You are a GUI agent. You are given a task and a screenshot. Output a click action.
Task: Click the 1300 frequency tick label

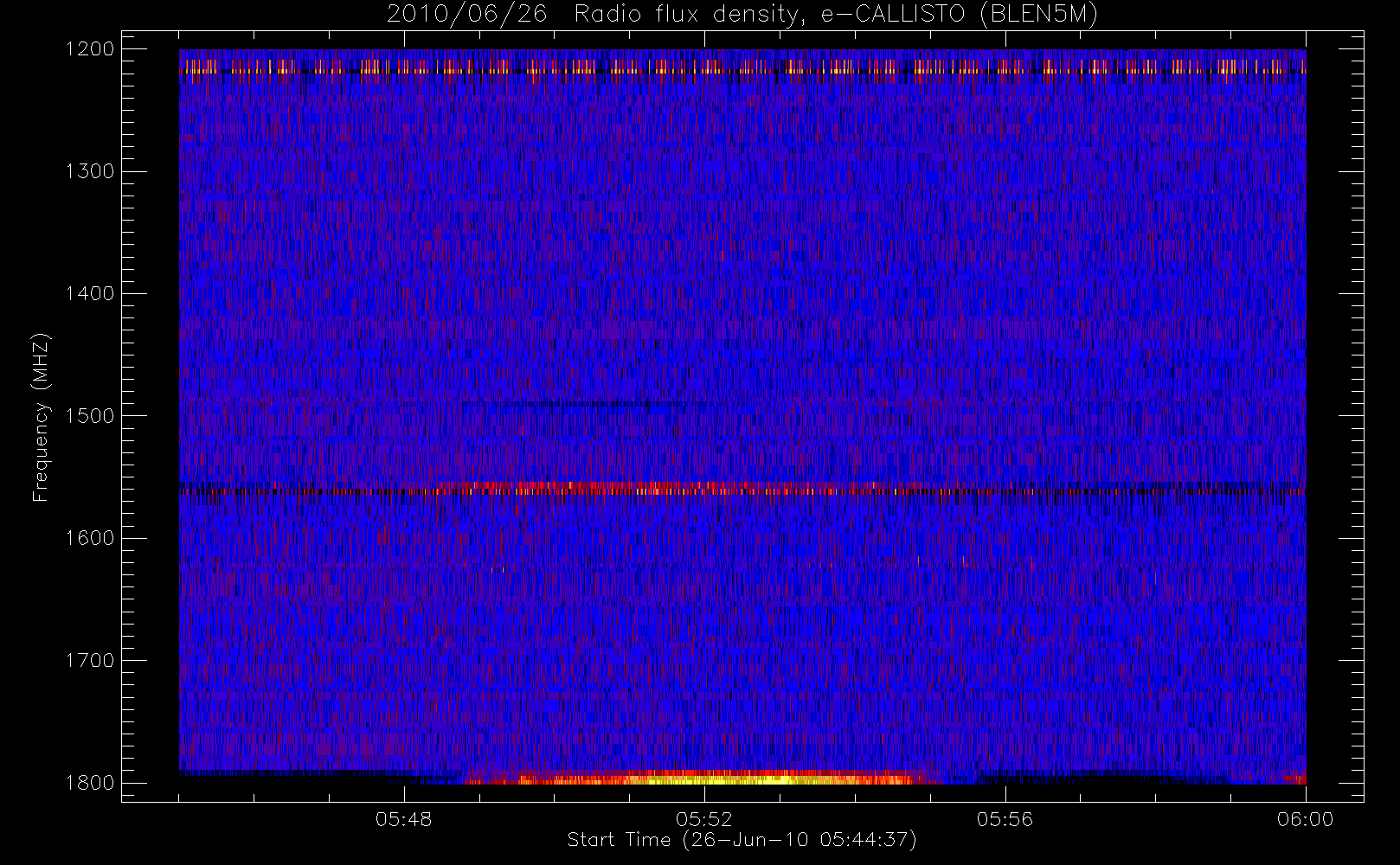click(x=90, y=171)
